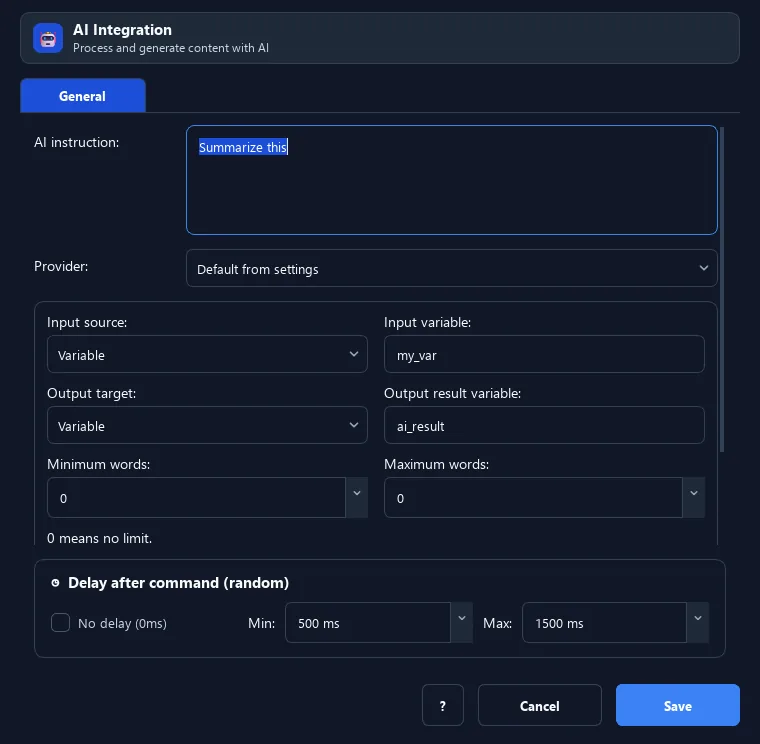Click the 'Process and generate content with AI' subtitle
This screenshot has height=744, width=760.
pos(171,48)
